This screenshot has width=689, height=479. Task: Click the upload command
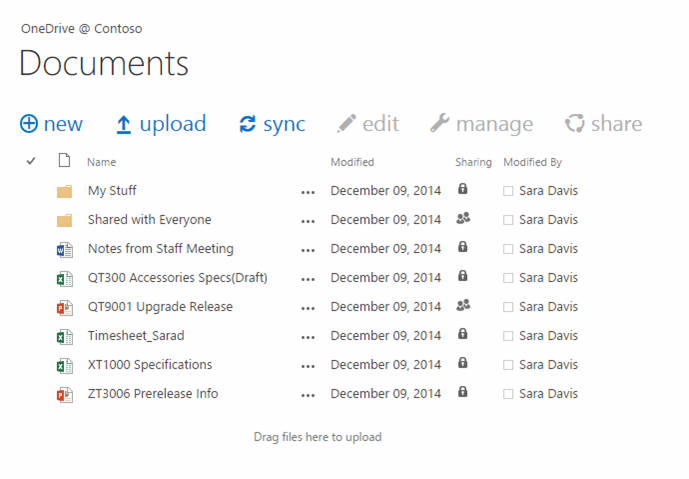pyautogui.click(x=161, y=124)
